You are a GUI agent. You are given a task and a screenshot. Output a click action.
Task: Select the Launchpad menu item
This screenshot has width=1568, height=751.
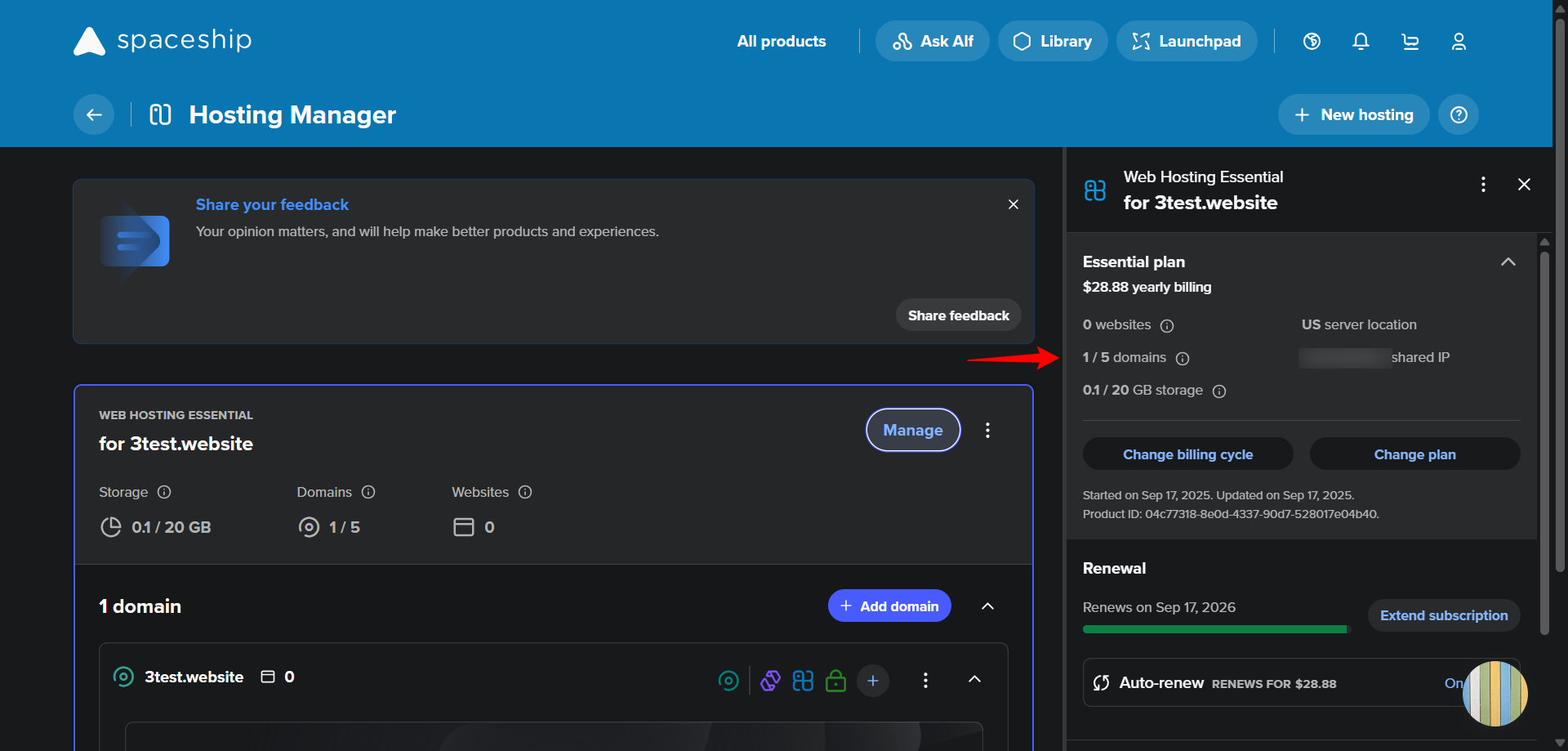click(1187, 40)
